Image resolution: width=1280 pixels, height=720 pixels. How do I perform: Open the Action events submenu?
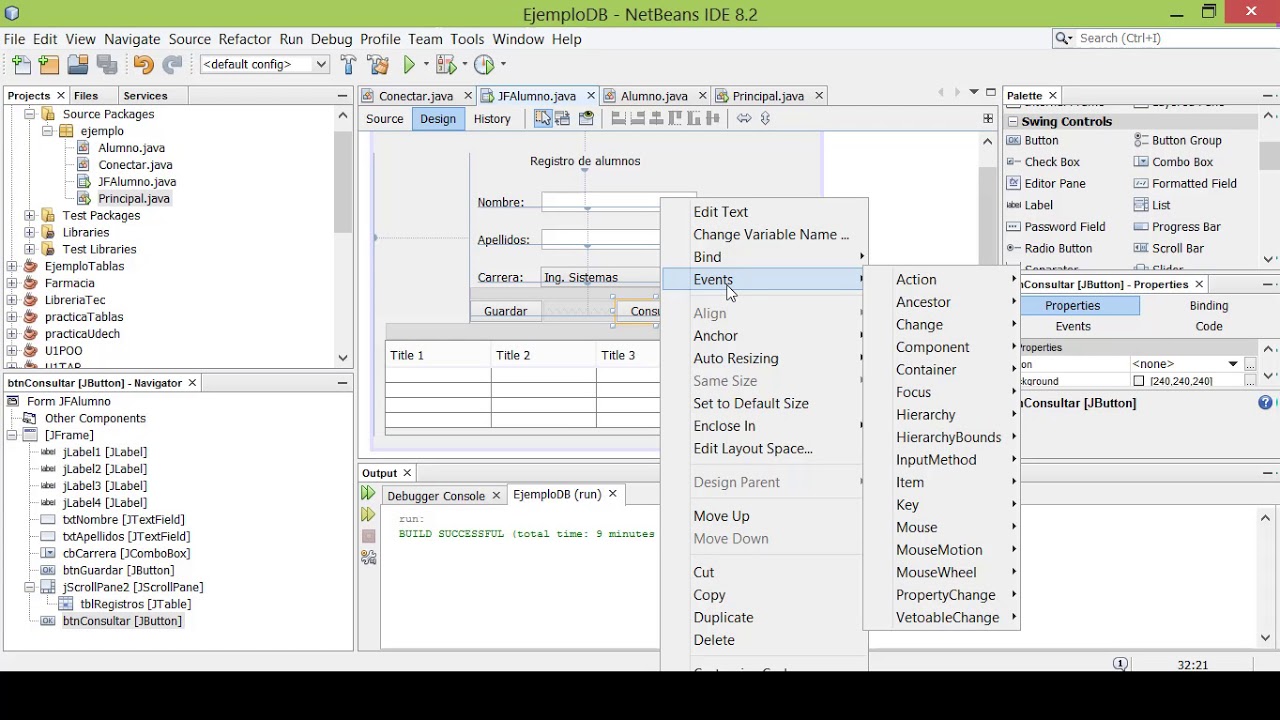coord(941,279)
